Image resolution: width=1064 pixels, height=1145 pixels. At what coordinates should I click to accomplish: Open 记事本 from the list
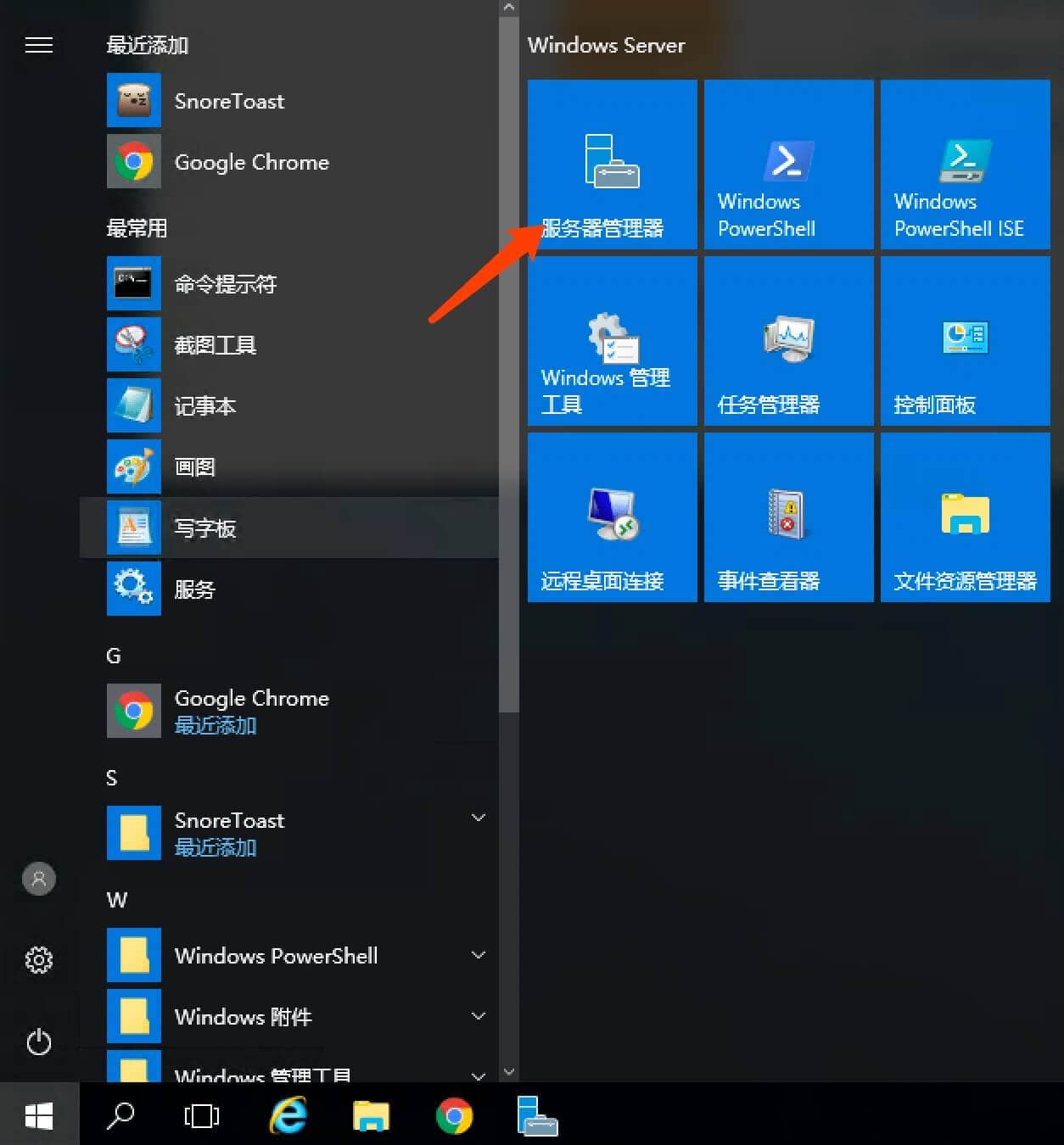tap(288, 406)
